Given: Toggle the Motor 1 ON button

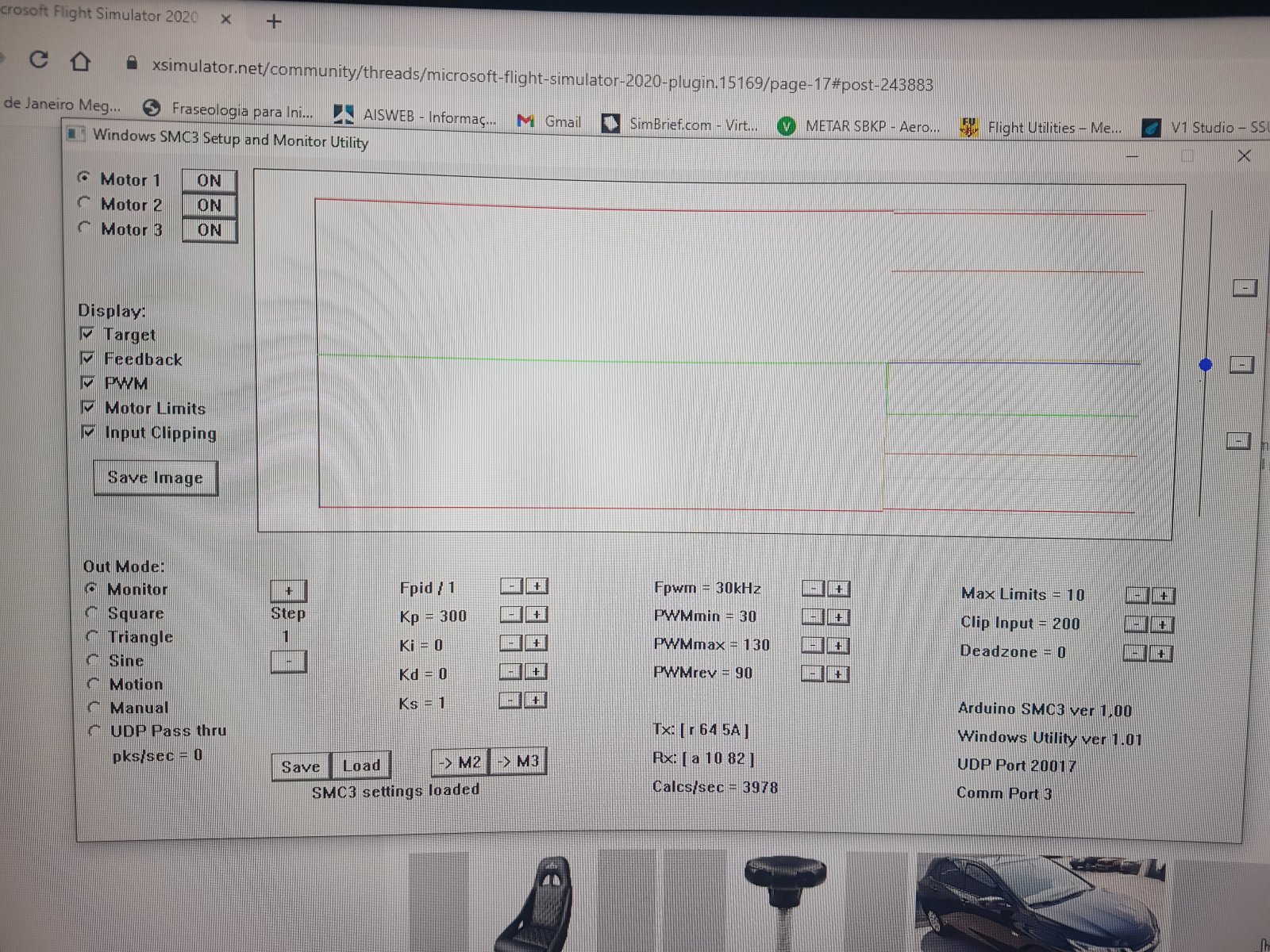Looking at the screenshot, I should click(210, 180).
